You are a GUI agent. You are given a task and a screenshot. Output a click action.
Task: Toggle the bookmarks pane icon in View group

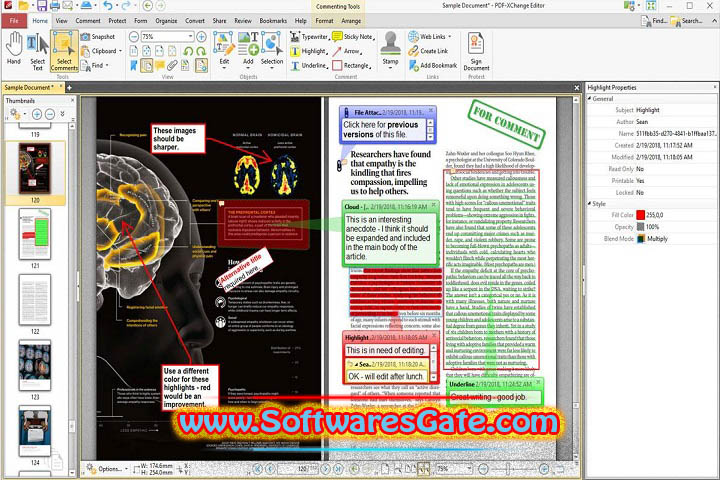click(133, 66)
